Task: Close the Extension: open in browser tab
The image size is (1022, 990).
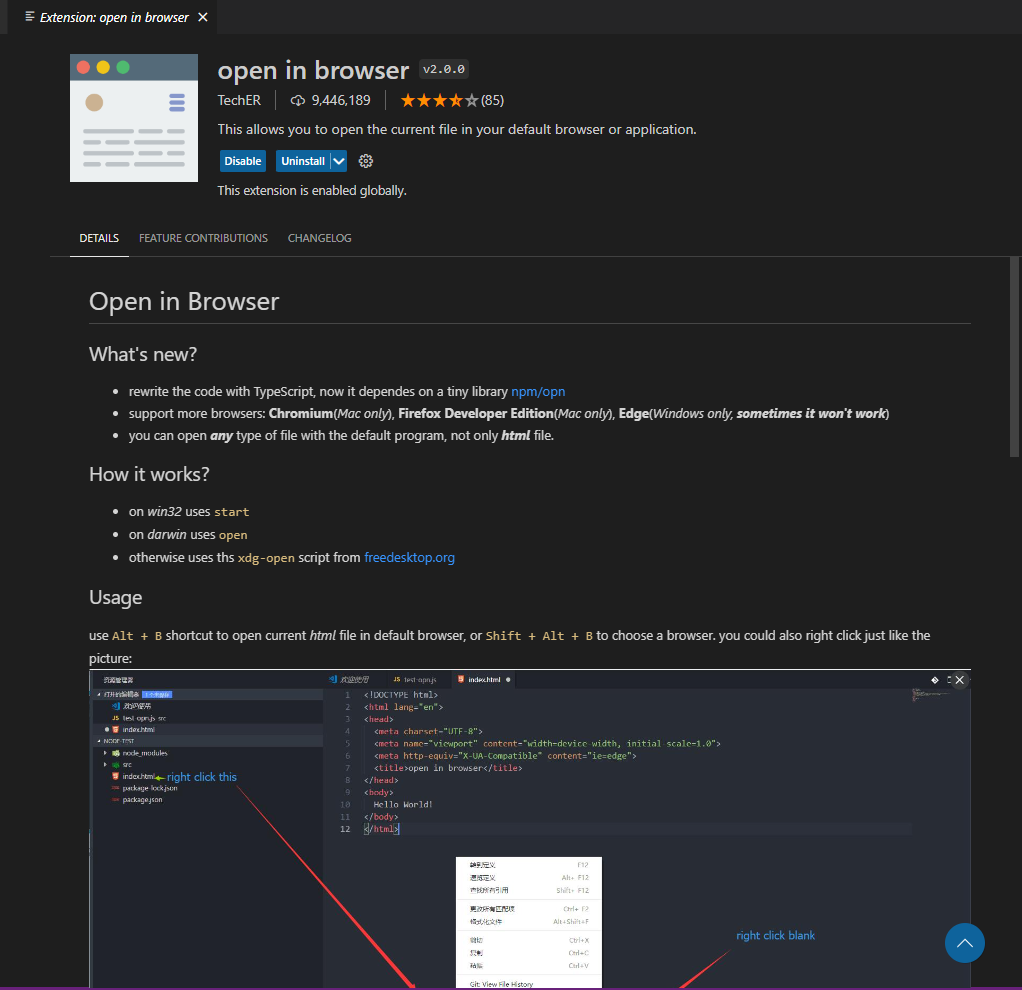Action: (202, 17)
